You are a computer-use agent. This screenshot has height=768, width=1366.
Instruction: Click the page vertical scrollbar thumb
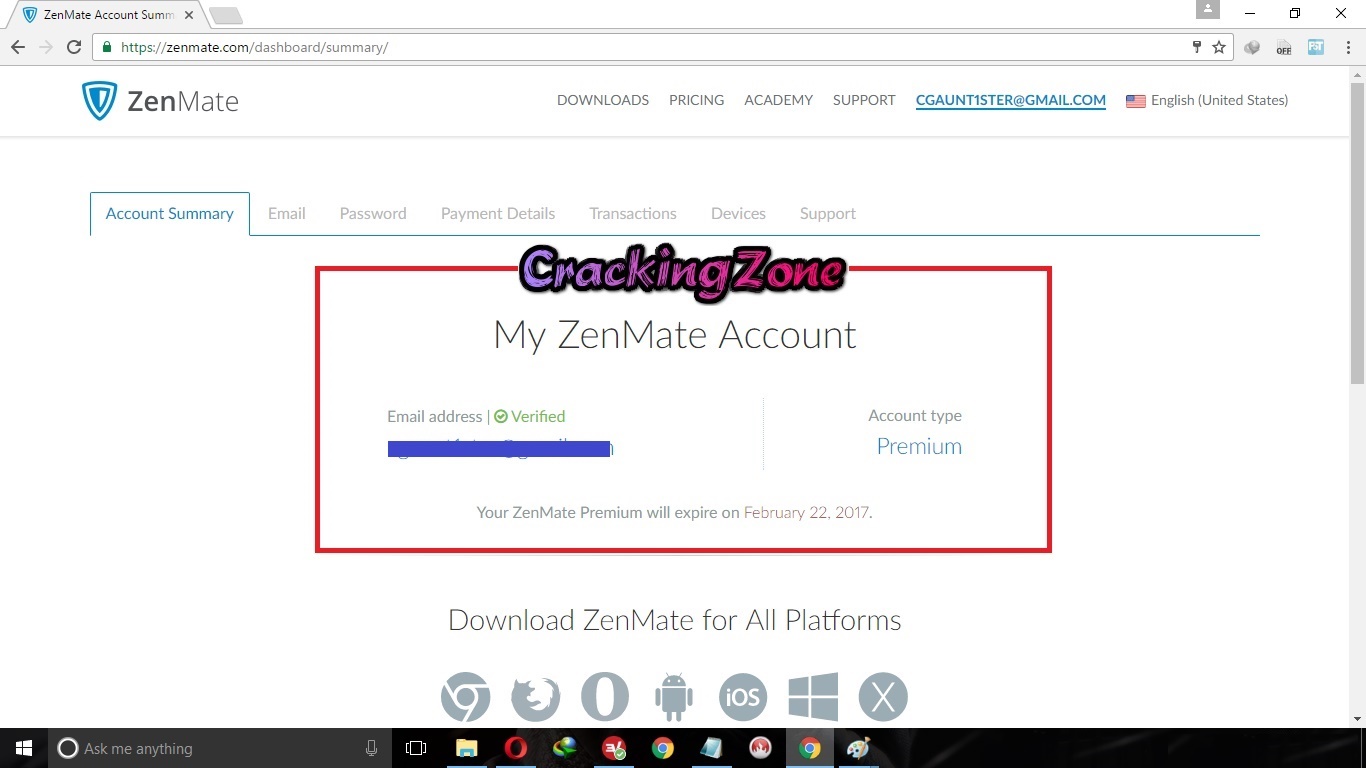point(1357,233)
